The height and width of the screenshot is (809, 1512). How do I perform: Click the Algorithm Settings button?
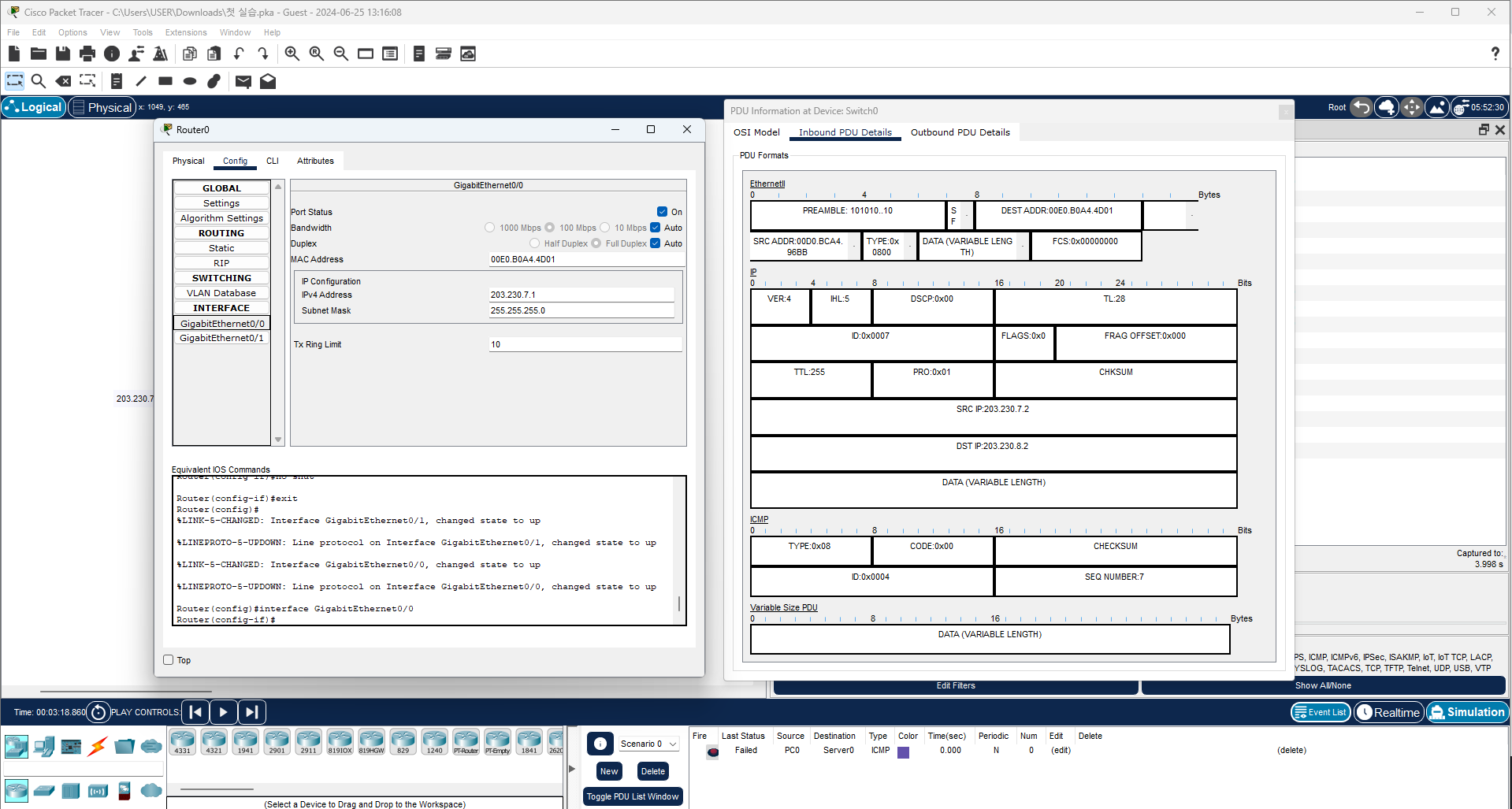pos(221,218)
